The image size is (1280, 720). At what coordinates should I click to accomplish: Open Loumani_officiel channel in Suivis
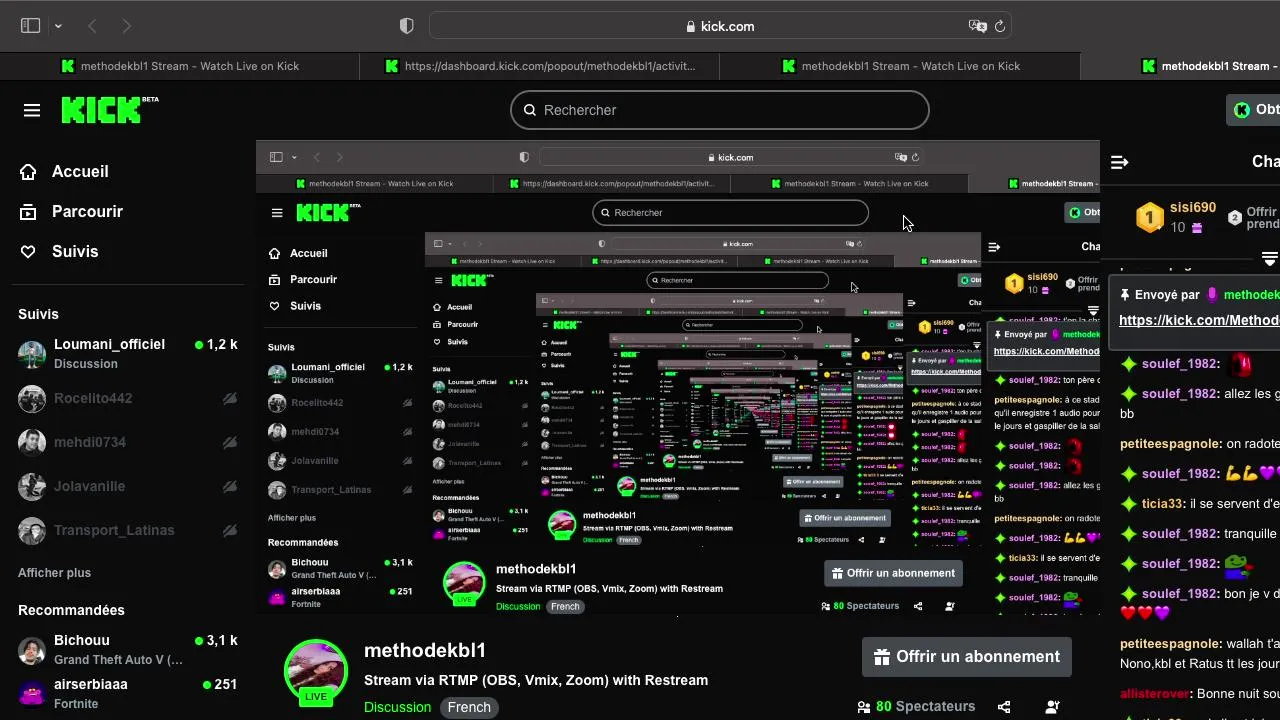click(x=128, y=354)
